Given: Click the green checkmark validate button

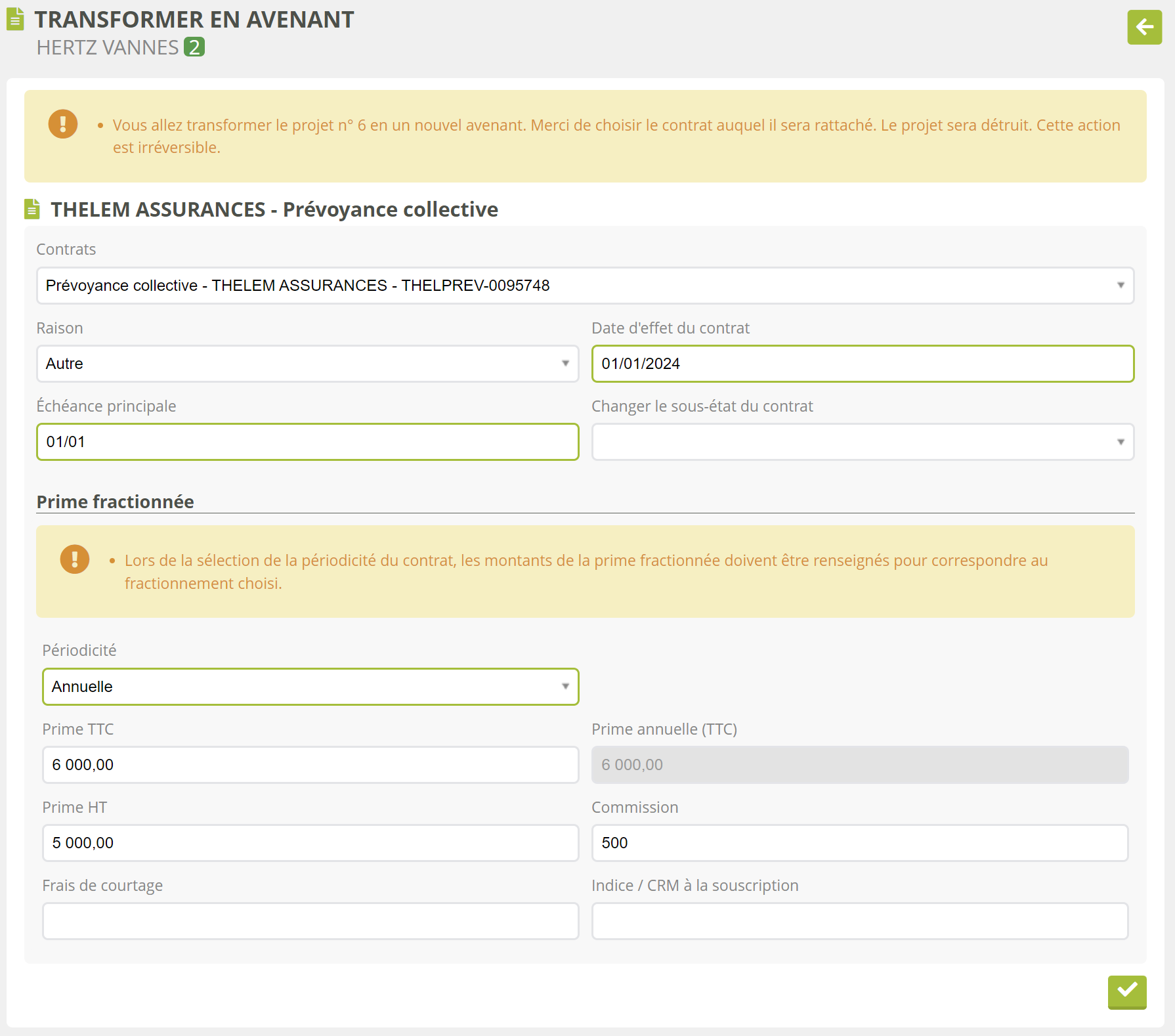Looking at the screenshot, I should 1126,991.
